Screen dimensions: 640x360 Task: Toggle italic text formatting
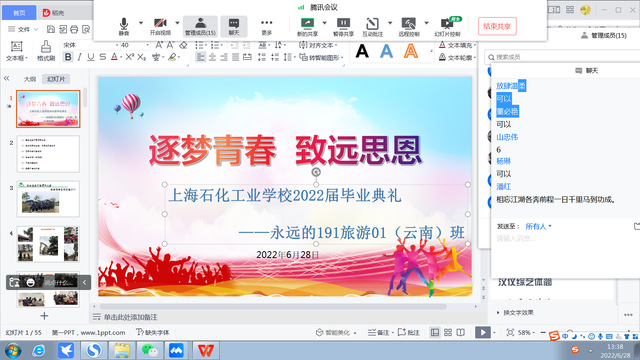point(80,57)
